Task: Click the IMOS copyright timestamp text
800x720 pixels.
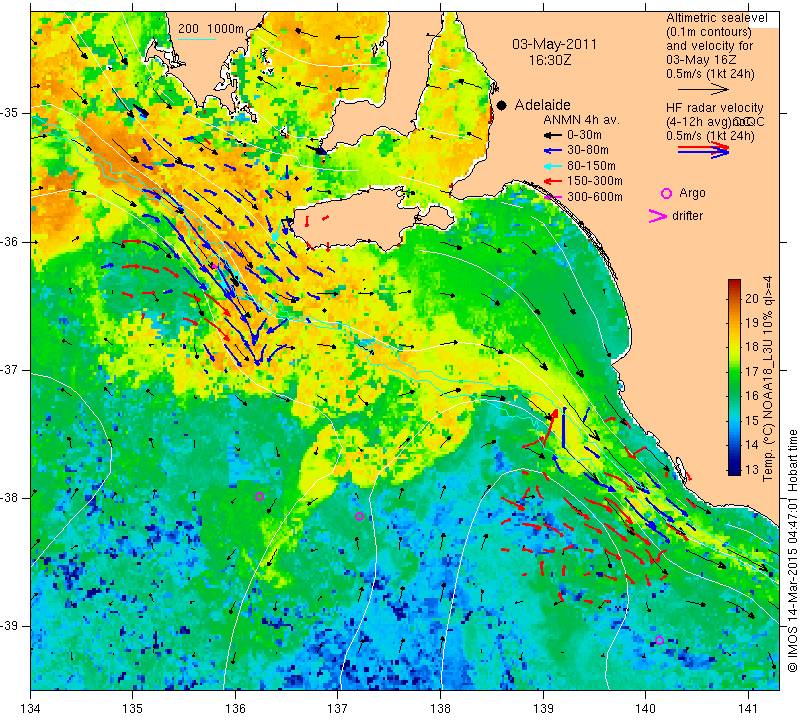Action: coord(792,550)
